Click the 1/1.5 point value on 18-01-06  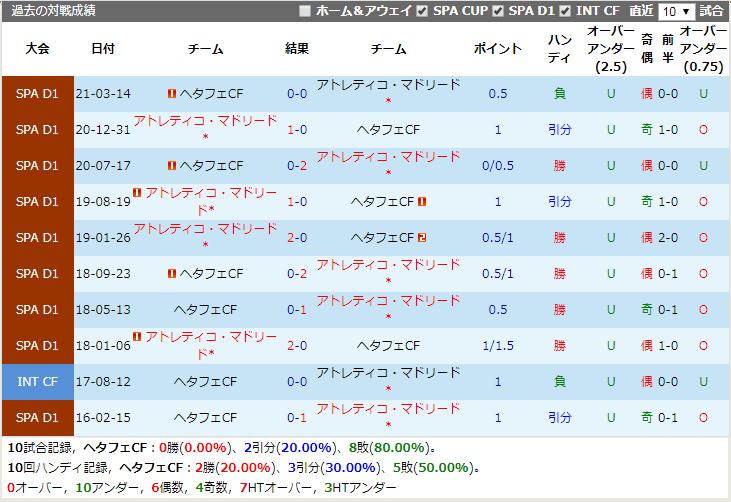(498, 346)
